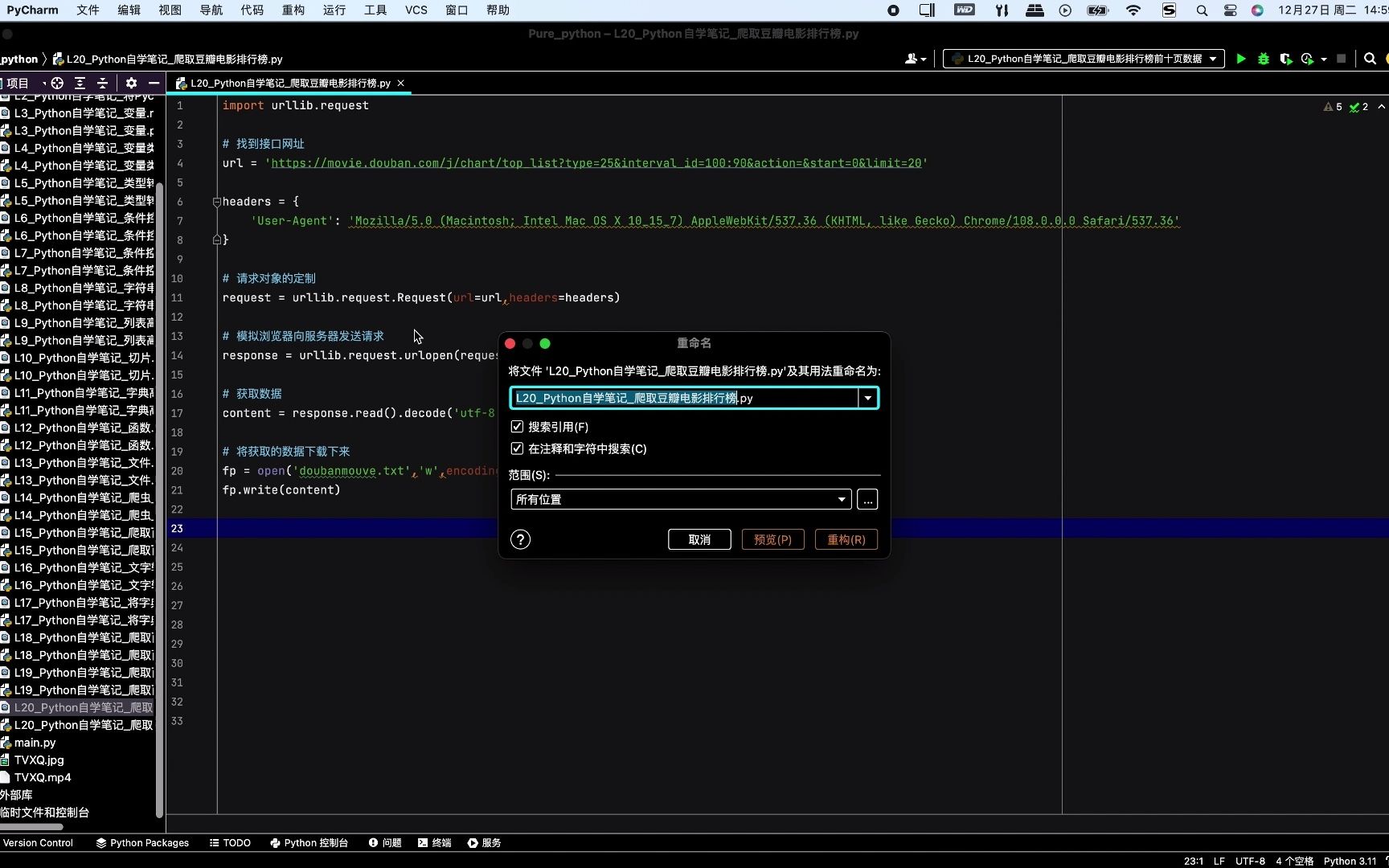The width and height of the screenshot is (1389, 868).
Task: Select the opened file via the crosshair locate icon
Action: pos(57,83)
